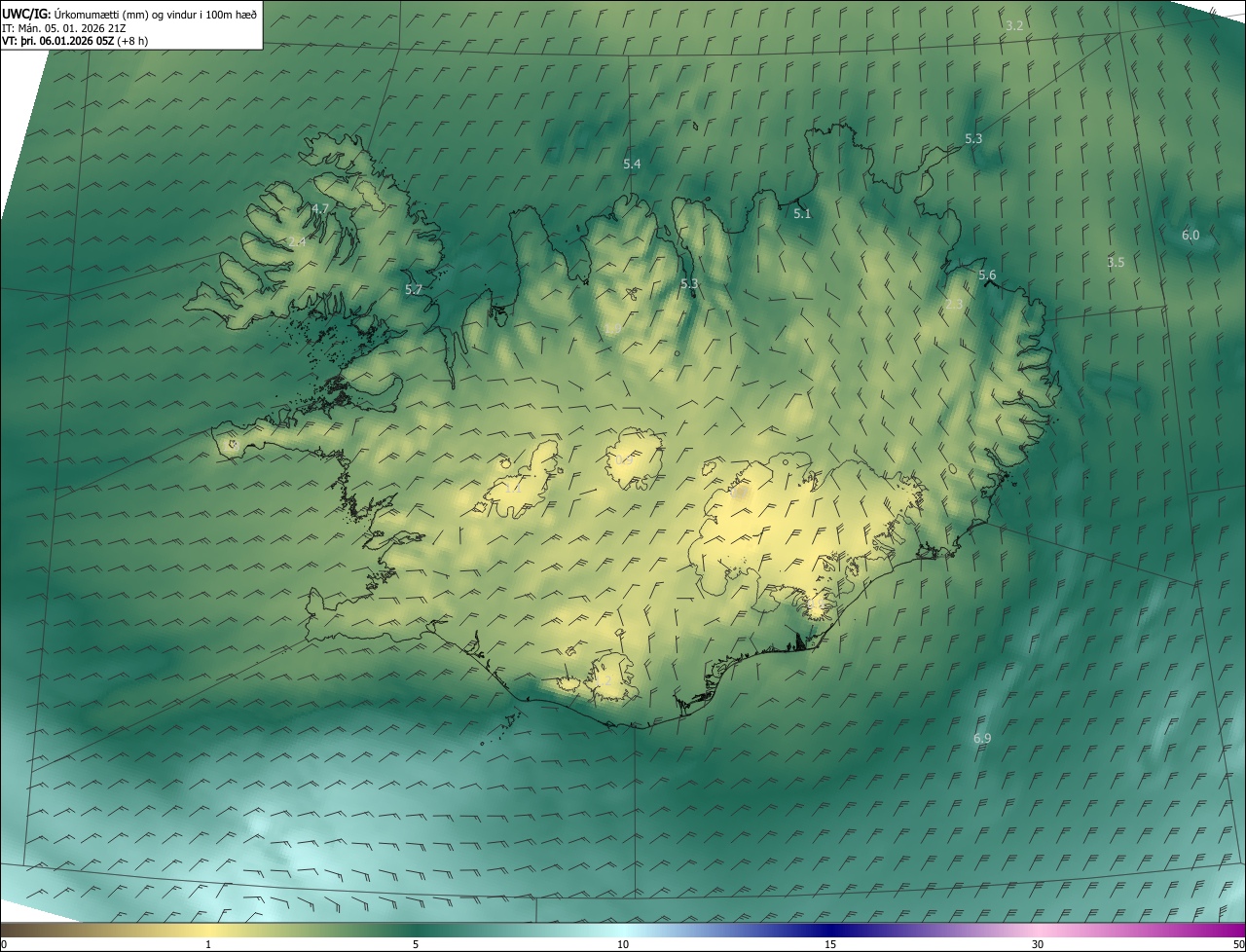Pick the dark blue colorbar segment above 15
The width and height of the screenshot is (1246, 952).
pos(830,931)
